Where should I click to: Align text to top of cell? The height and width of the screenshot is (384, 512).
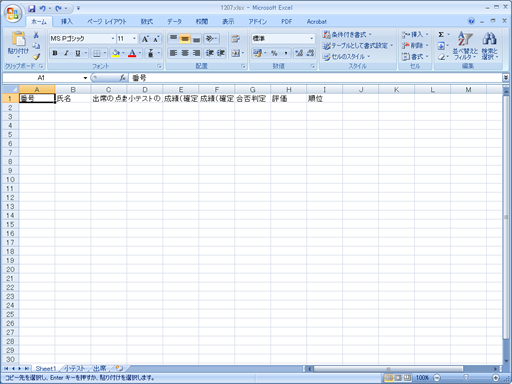[x=173, y=39]
